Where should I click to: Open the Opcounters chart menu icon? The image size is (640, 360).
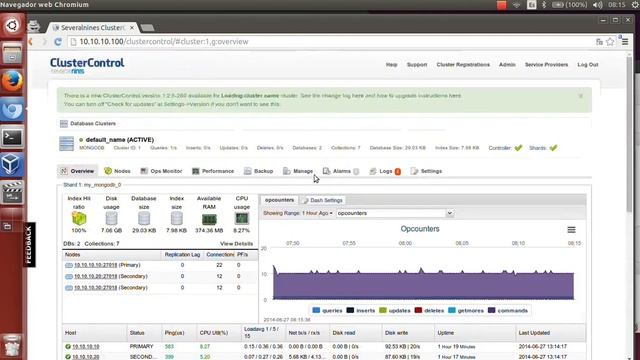coord(571,230)
